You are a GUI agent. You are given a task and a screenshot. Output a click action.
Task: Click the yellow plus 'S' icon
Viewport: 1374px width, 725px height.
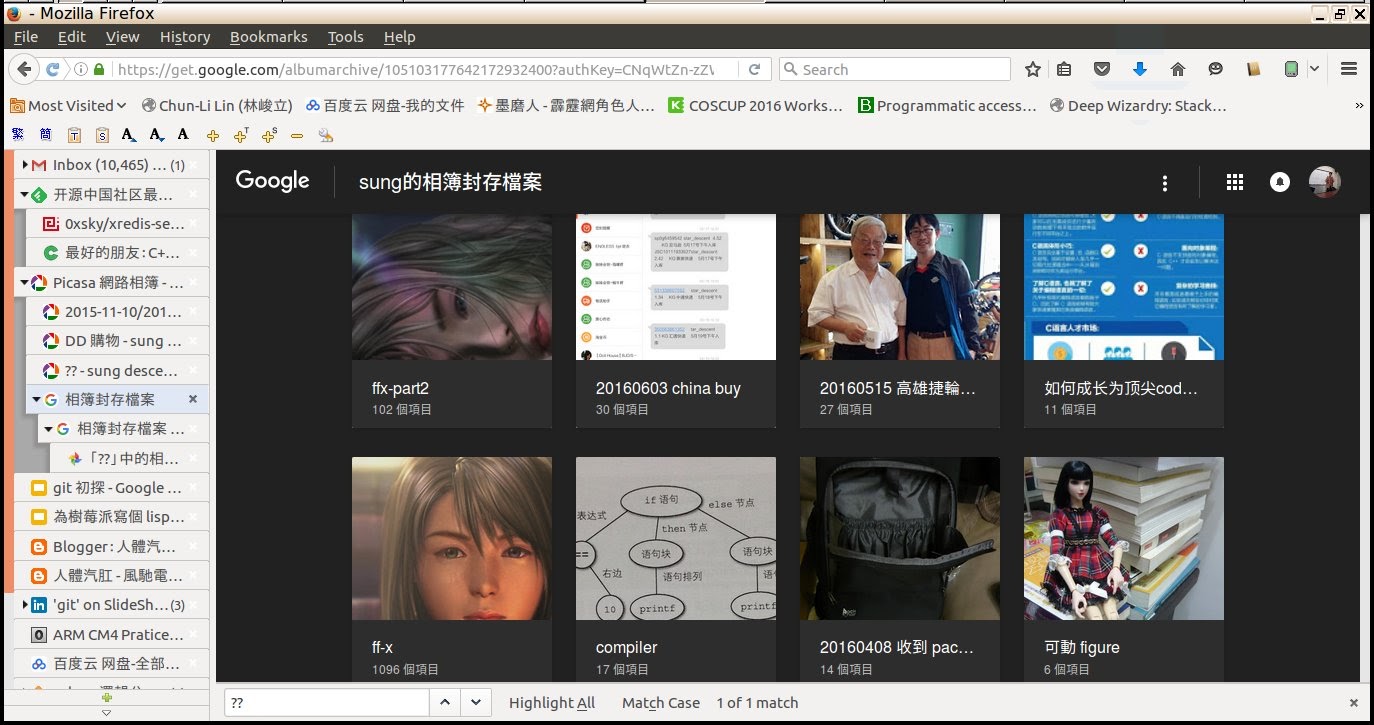point(268,135)
